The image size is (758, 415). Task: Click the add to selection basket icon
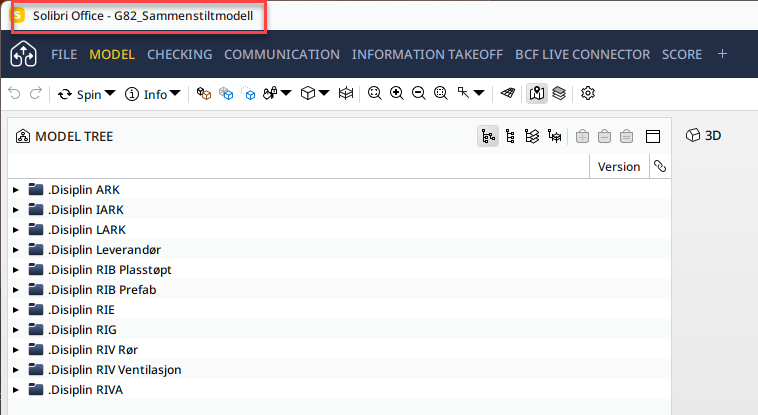click(583, 136)
